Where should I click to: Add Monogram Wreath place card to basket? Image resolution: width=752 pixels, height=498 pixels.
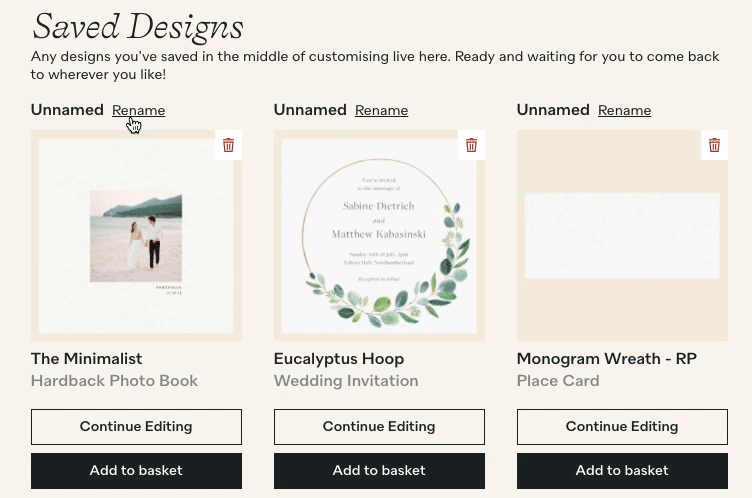(622, 471)
